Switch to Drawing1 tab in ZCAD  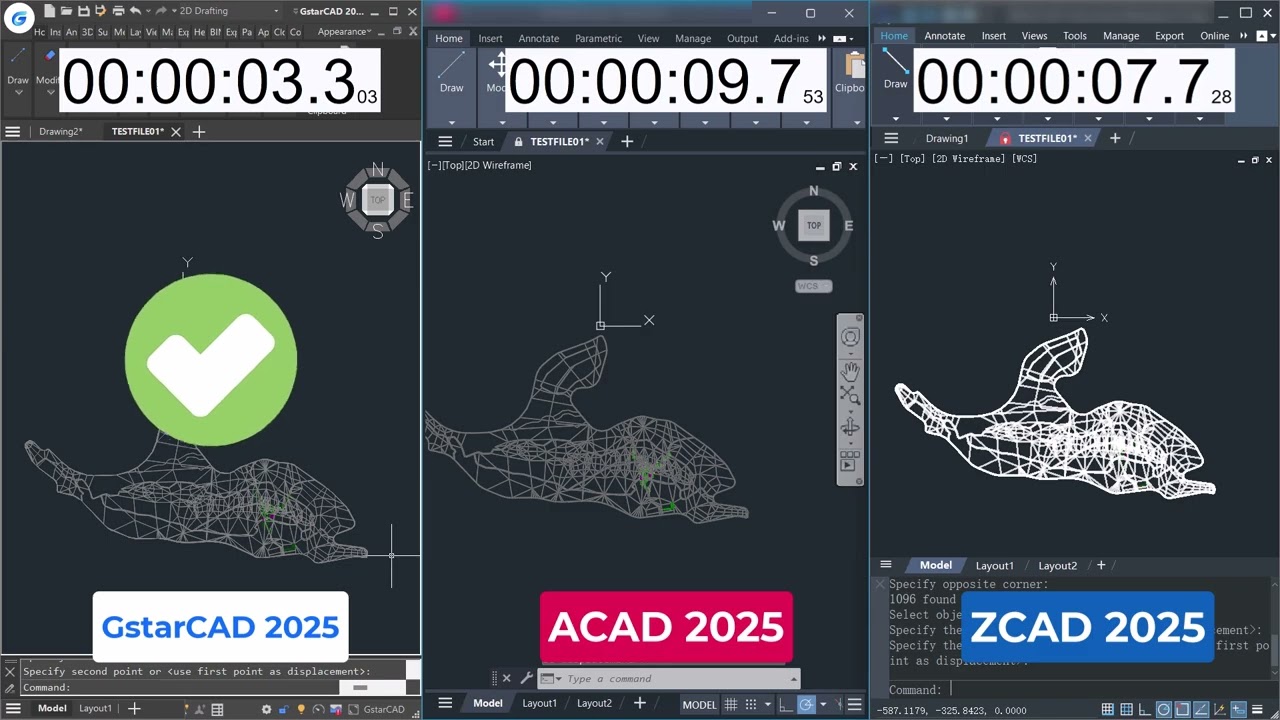point(946,138)
